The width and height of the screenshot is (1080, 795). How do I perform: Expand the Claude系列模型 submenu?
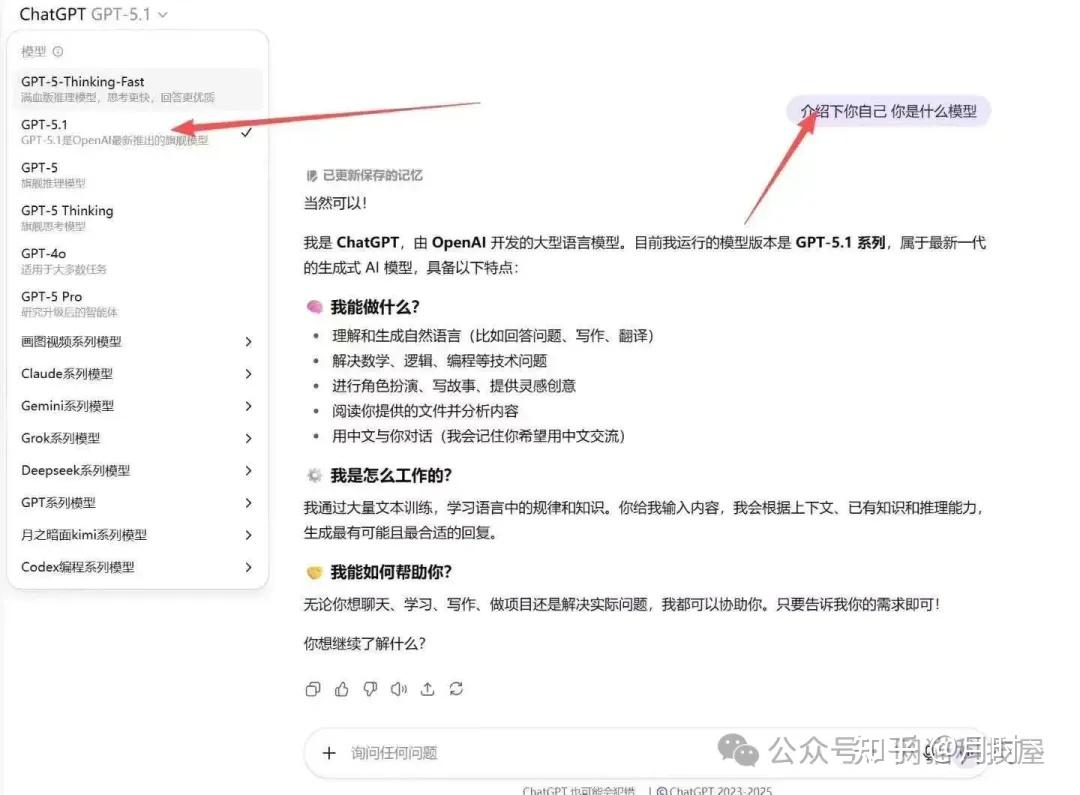click(x=137, y=374)
